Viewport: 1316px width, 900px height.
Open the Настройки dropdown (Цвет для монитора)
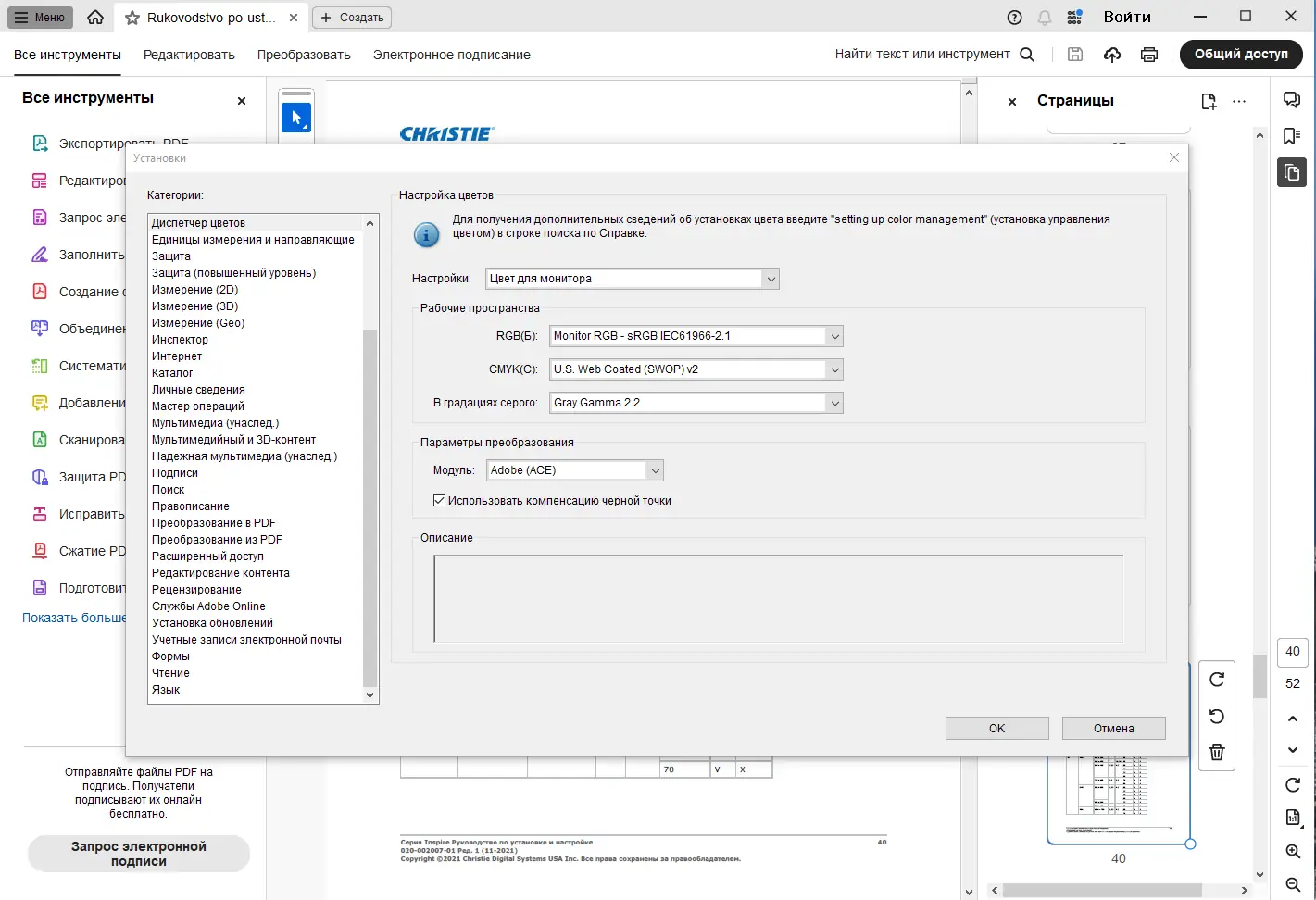[633, 279]
